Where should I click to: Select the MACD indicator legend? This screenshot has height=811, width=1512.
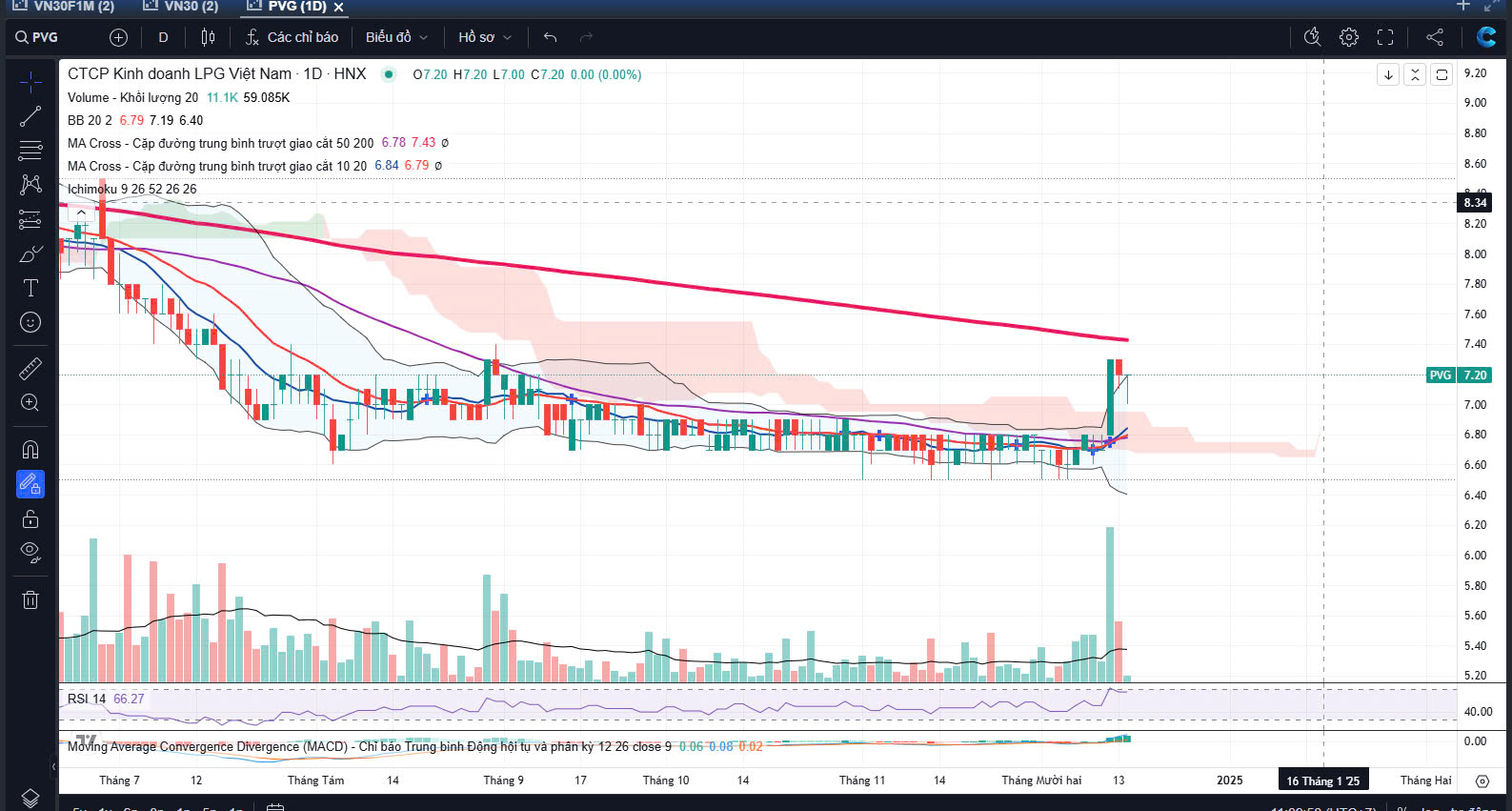[x=369, y=746]
